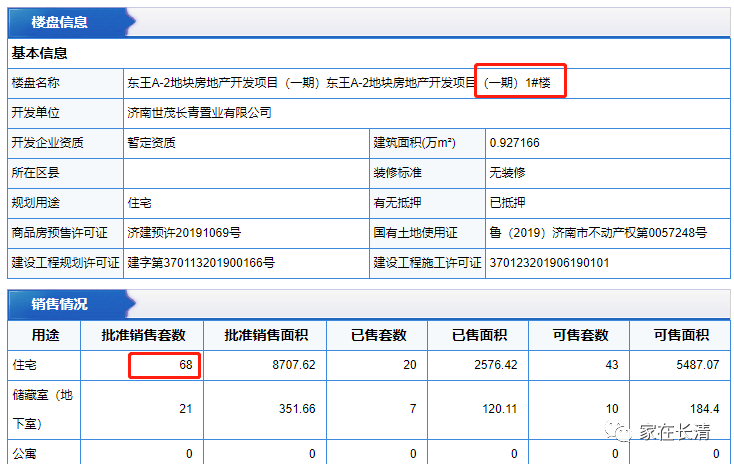The height and width of the screenshot is (464, 734).
Task: Click the 无装修 decoration standard value
Action: pyautogui.click(x=508, y=172)
